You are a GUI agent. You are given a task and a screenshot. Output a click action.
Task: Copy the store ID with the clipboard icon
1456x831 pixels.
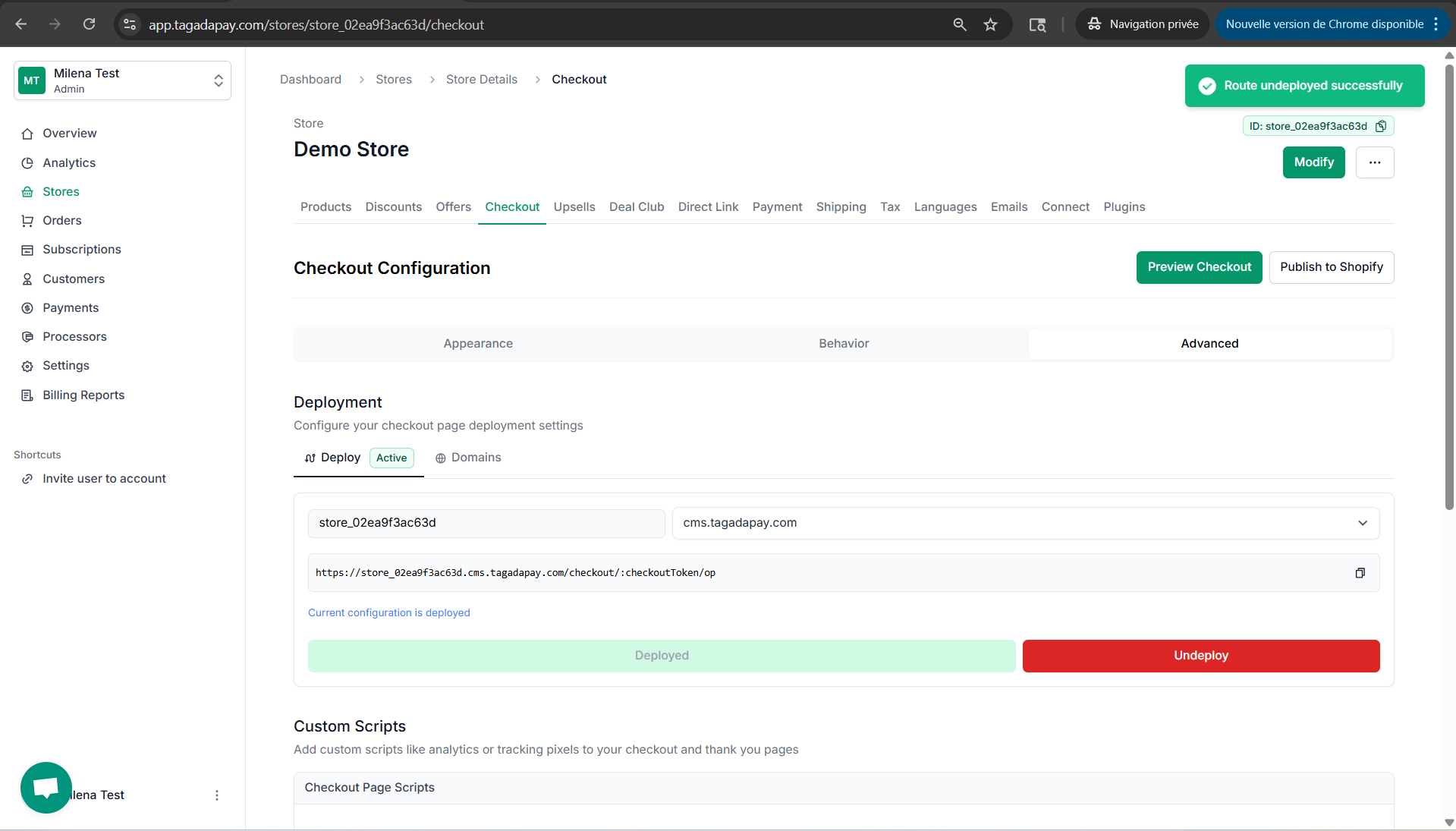pyautogui.click(x=1381, y=126)
